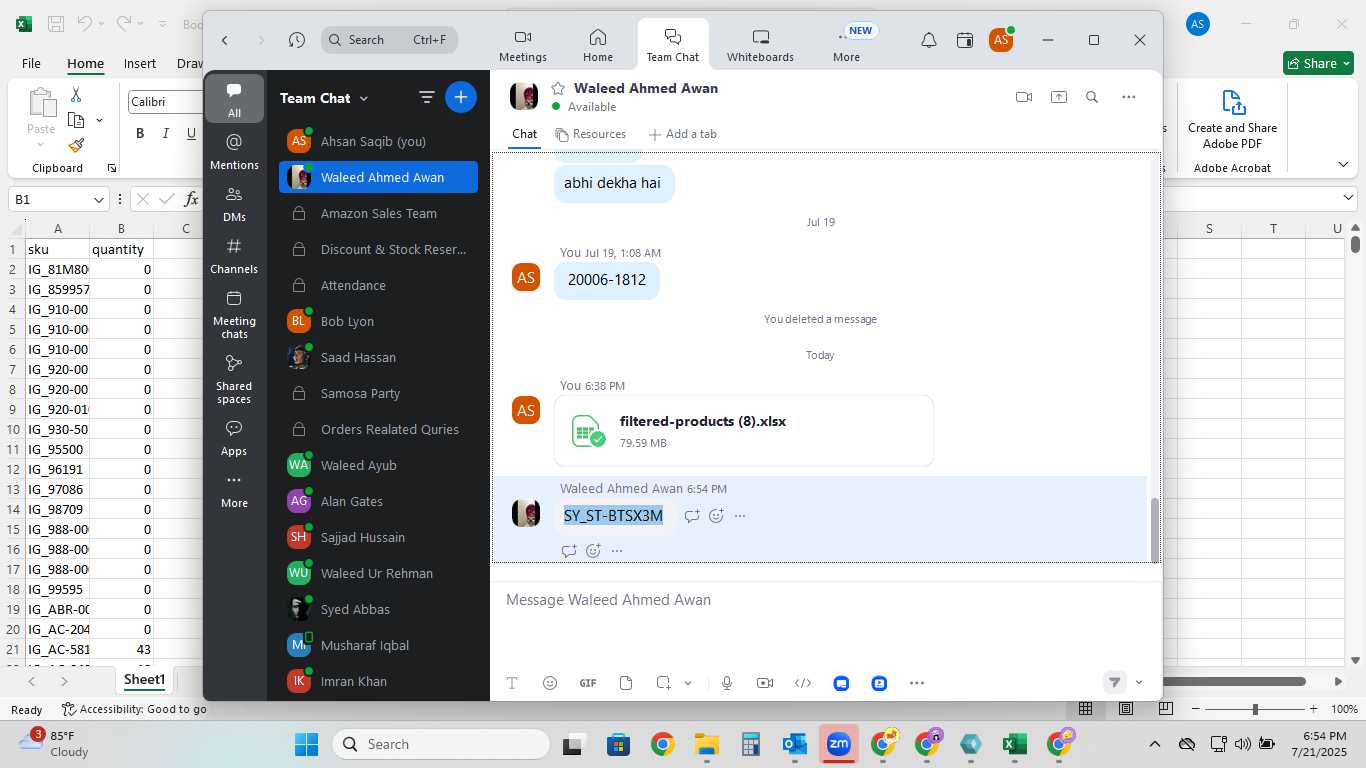Open Excel File menu
Viewport: 1366px width, 768px height.
[x=31, y=63]
